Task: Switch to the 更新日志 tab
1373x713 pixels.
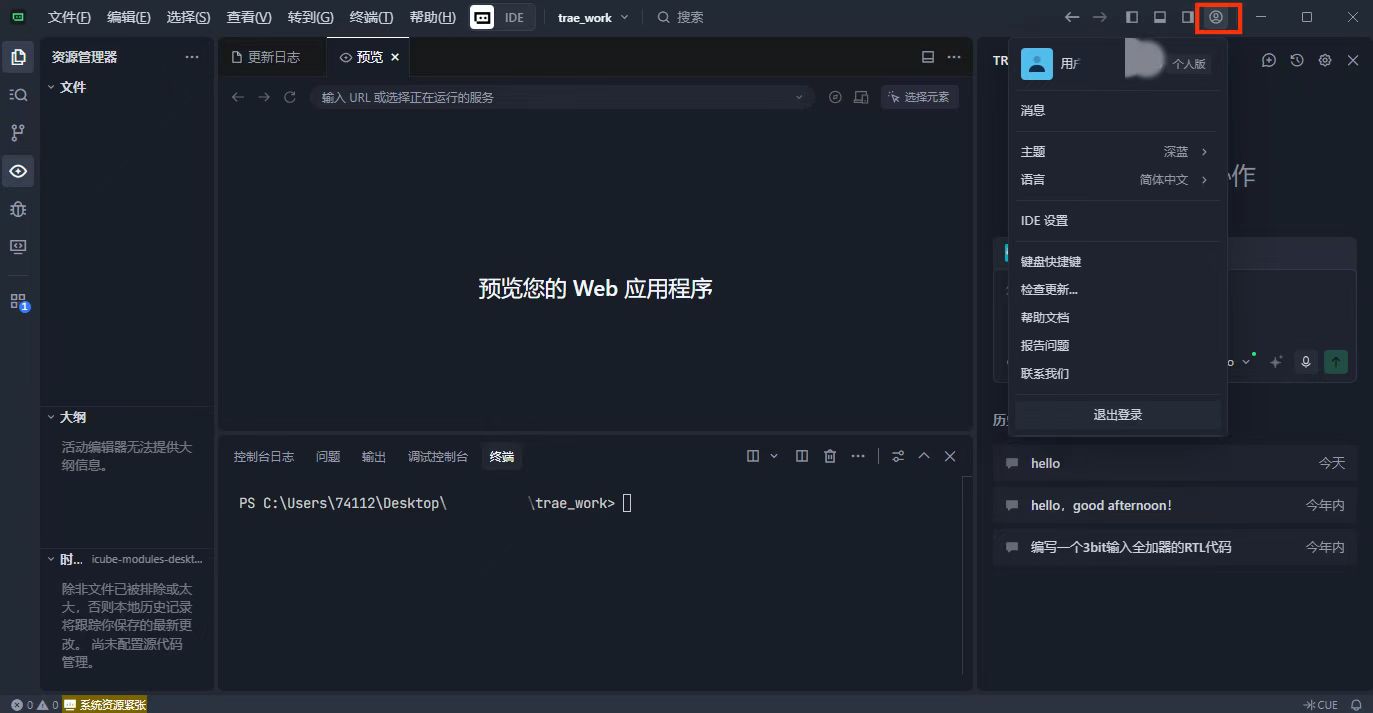Action: 273,57
